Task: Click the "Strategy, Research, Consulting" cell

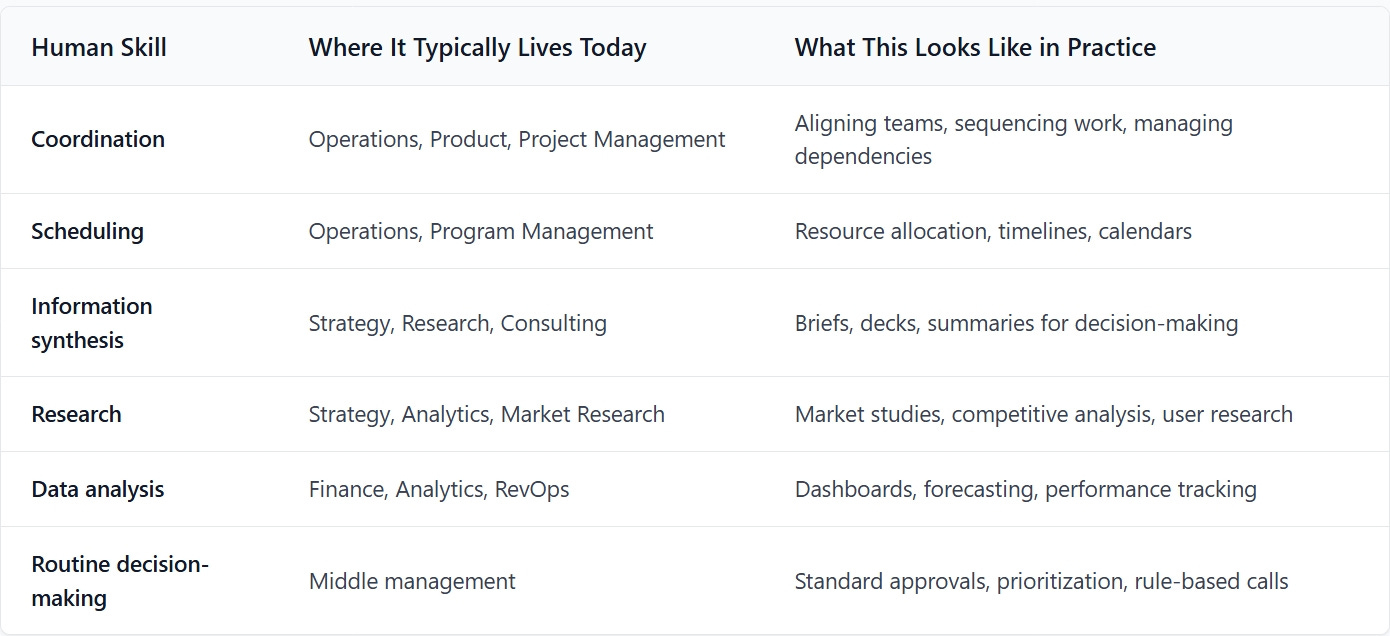Action: 457,323
